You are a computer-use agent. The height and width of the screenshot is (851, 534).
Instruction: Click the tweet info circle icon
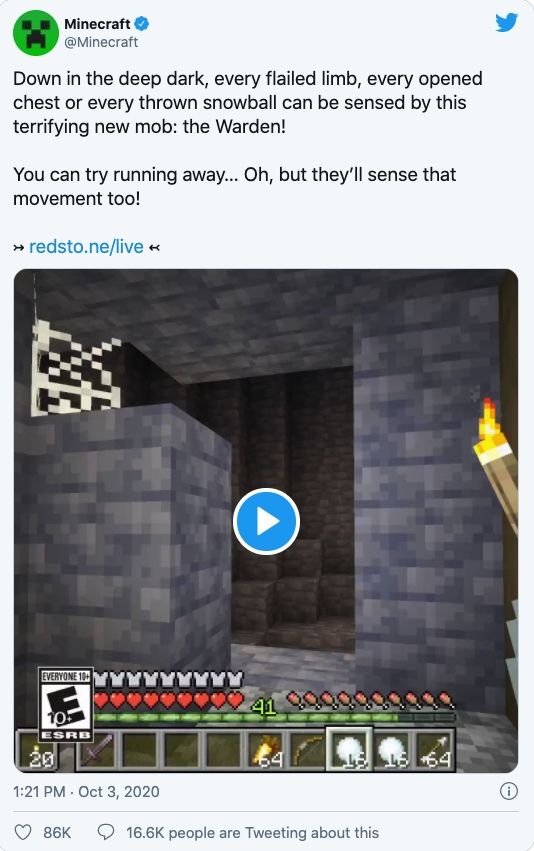point(508,791)
